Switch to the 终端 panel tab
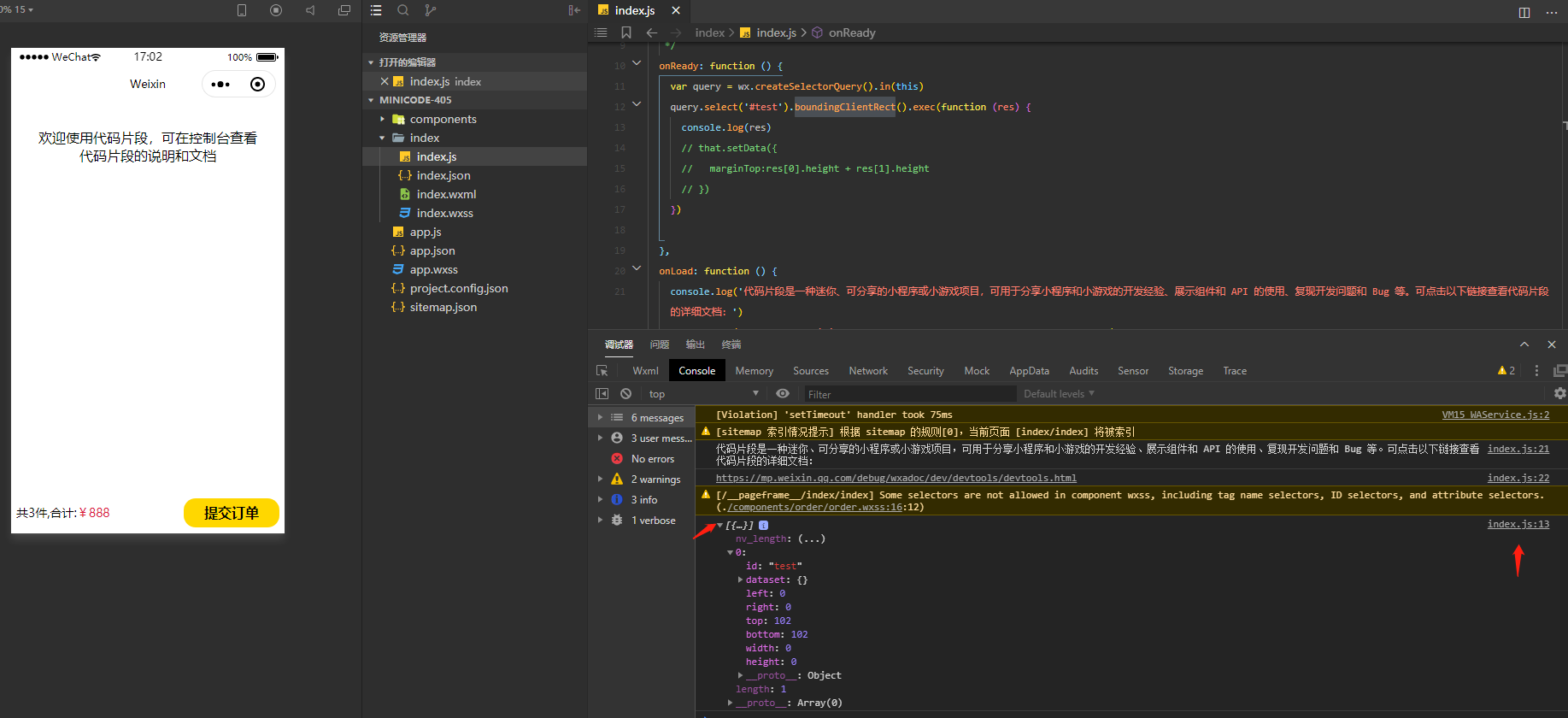Viewport: 1568px width, 718px height. tap(731, 344)
